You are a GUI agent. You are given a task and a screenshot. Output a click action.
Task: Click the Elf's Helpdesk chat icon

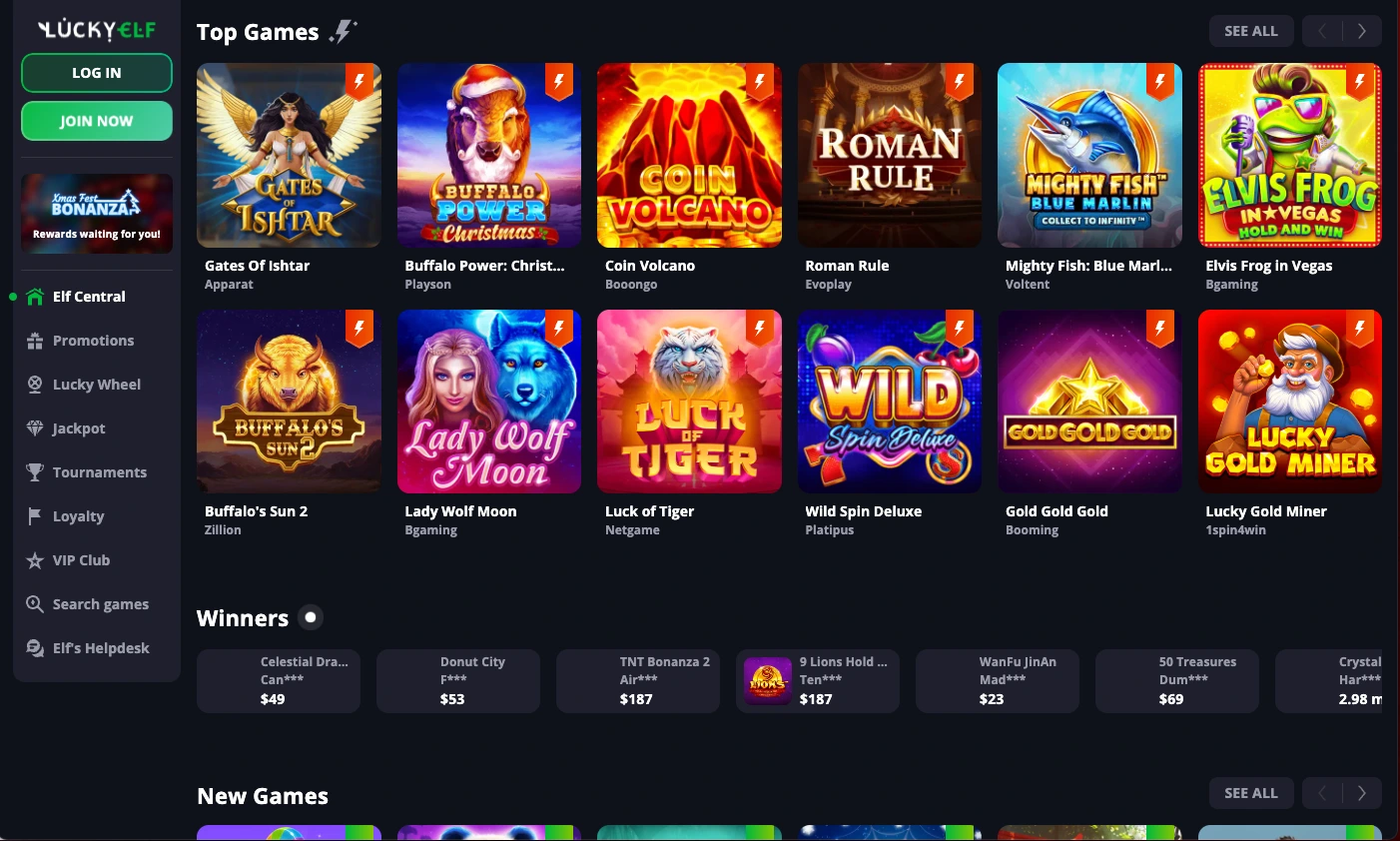[35, 648]
